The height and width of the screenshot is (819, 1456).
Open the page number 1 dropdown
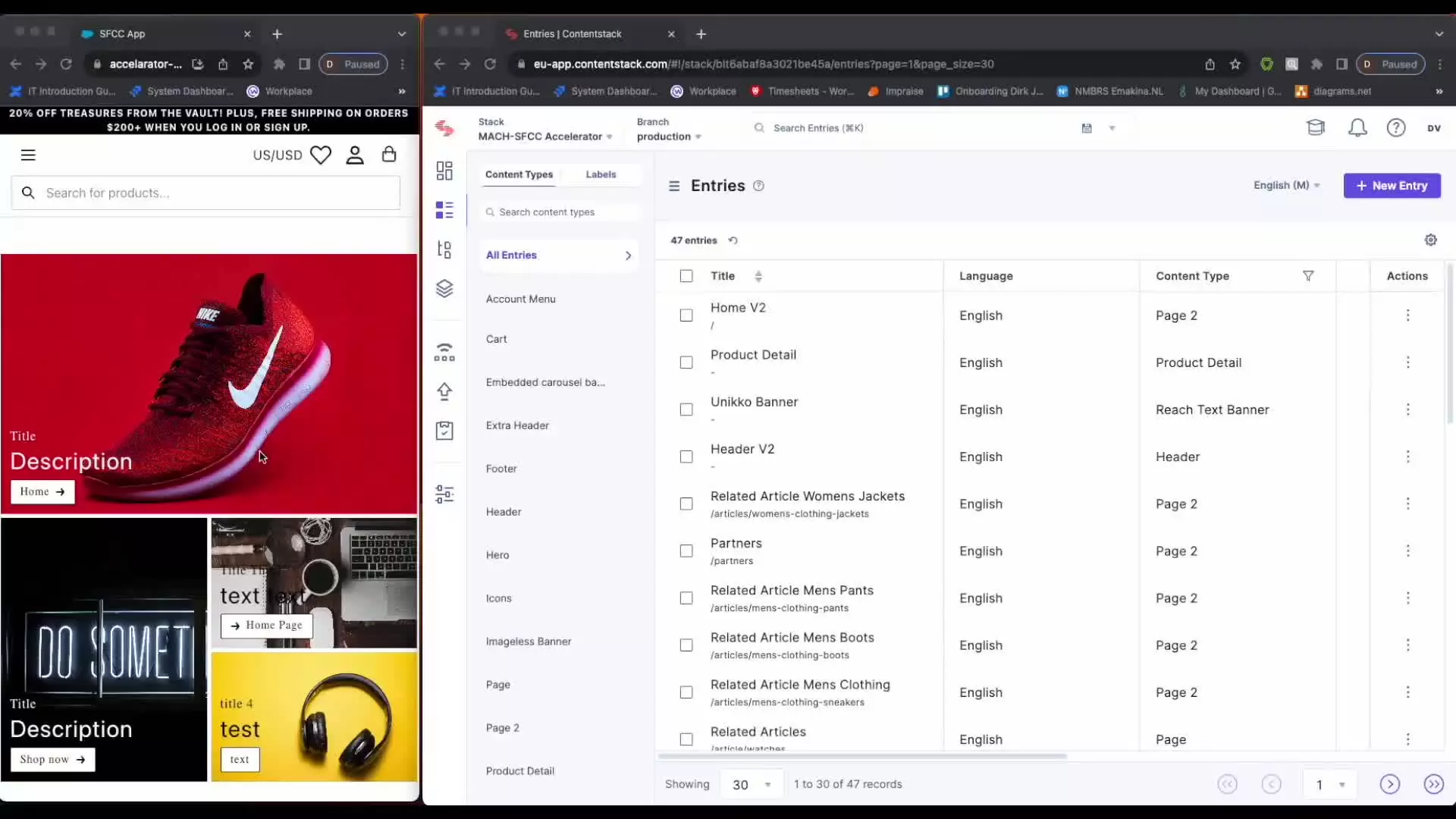[x=1330, y=784]
